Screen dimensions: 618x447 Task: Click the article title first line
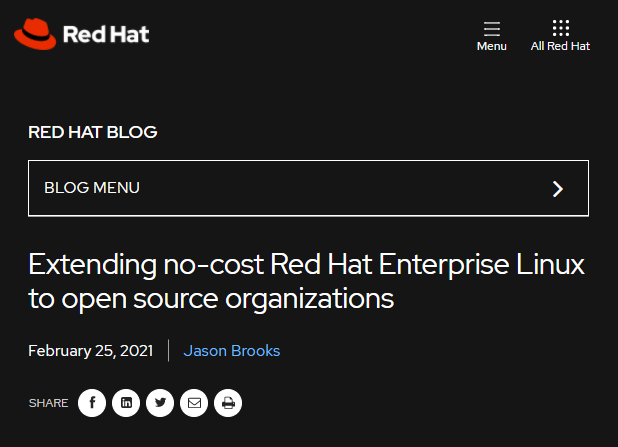point(306,266)
